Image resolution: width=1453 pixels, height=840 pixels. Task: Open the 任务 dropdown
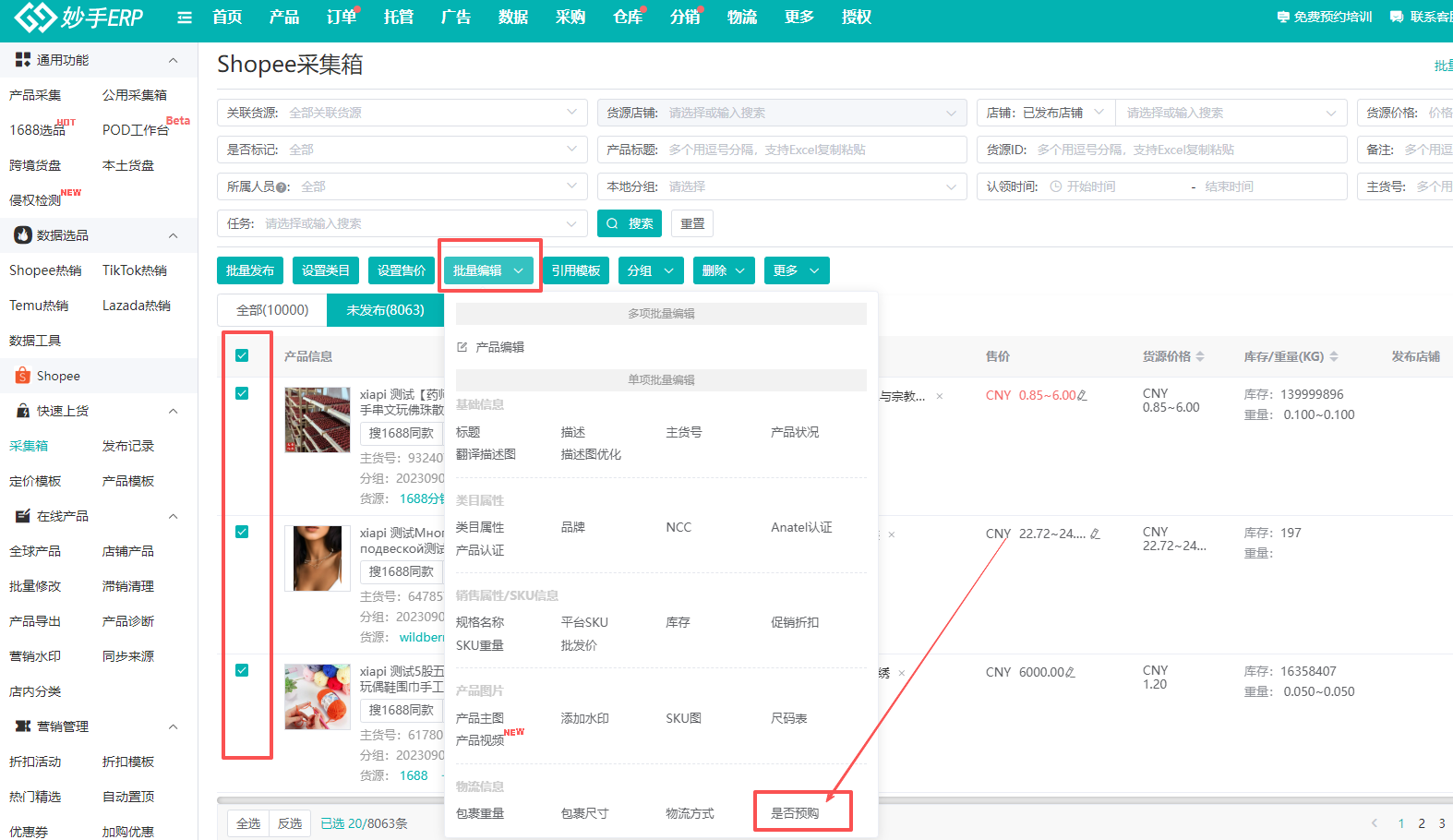coord(402,223)
